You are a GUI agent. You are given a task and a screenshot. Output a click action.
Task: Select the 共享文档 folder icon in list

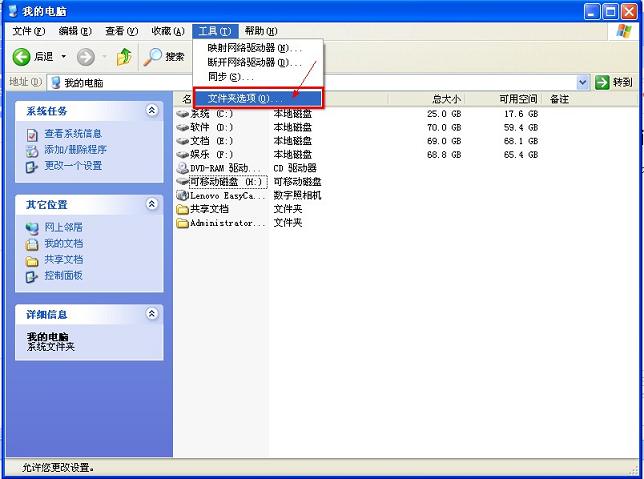pyautogui.click(x=182, y=209)
